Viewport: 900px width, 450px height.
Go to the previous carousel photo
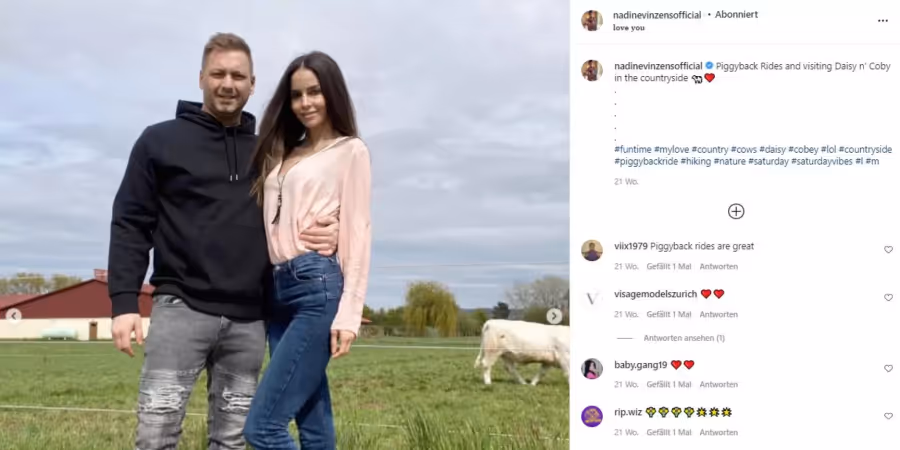pyautogui.click(x=14, y=315)
